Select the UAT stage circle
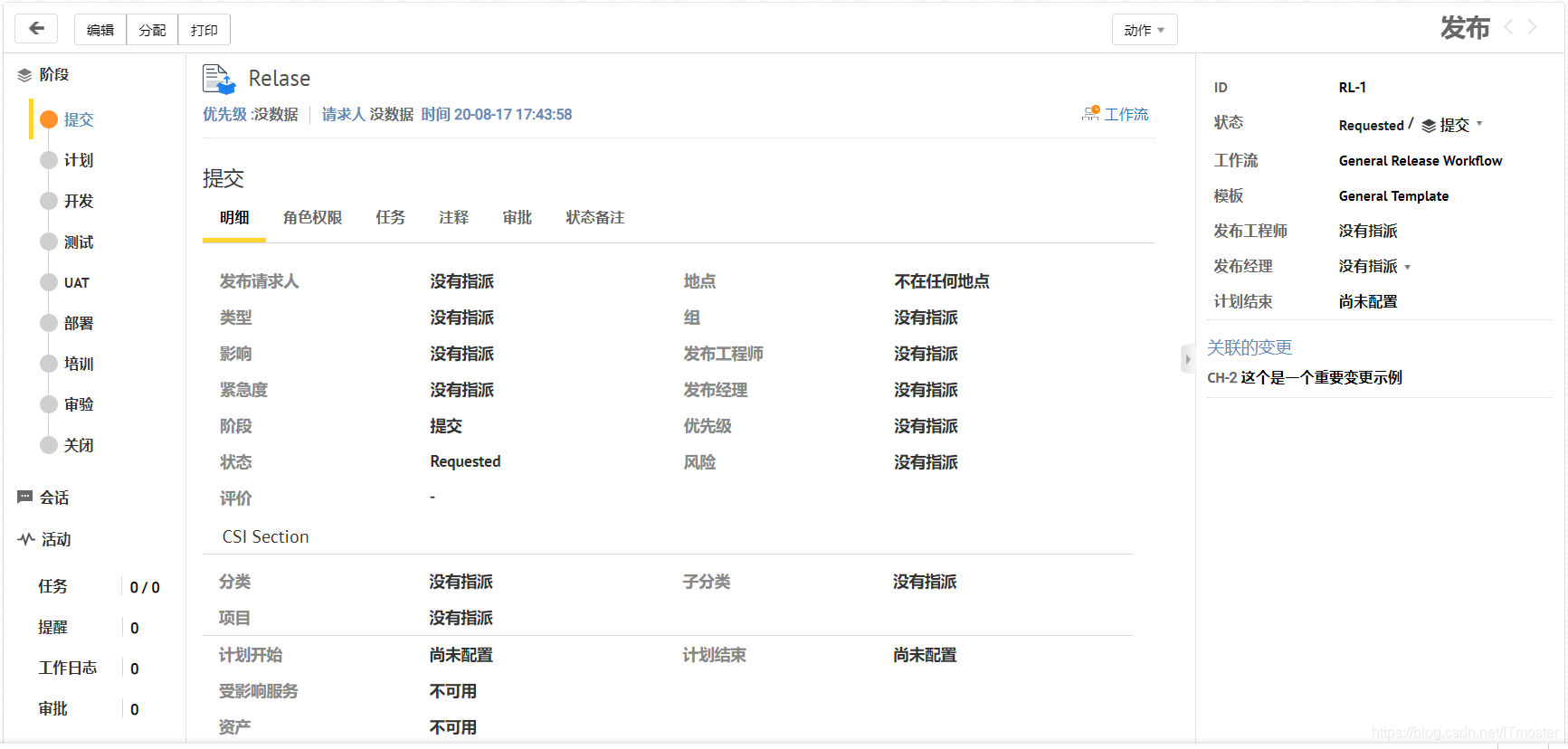Screen dimensions: 1568x749 click(49, 282)
